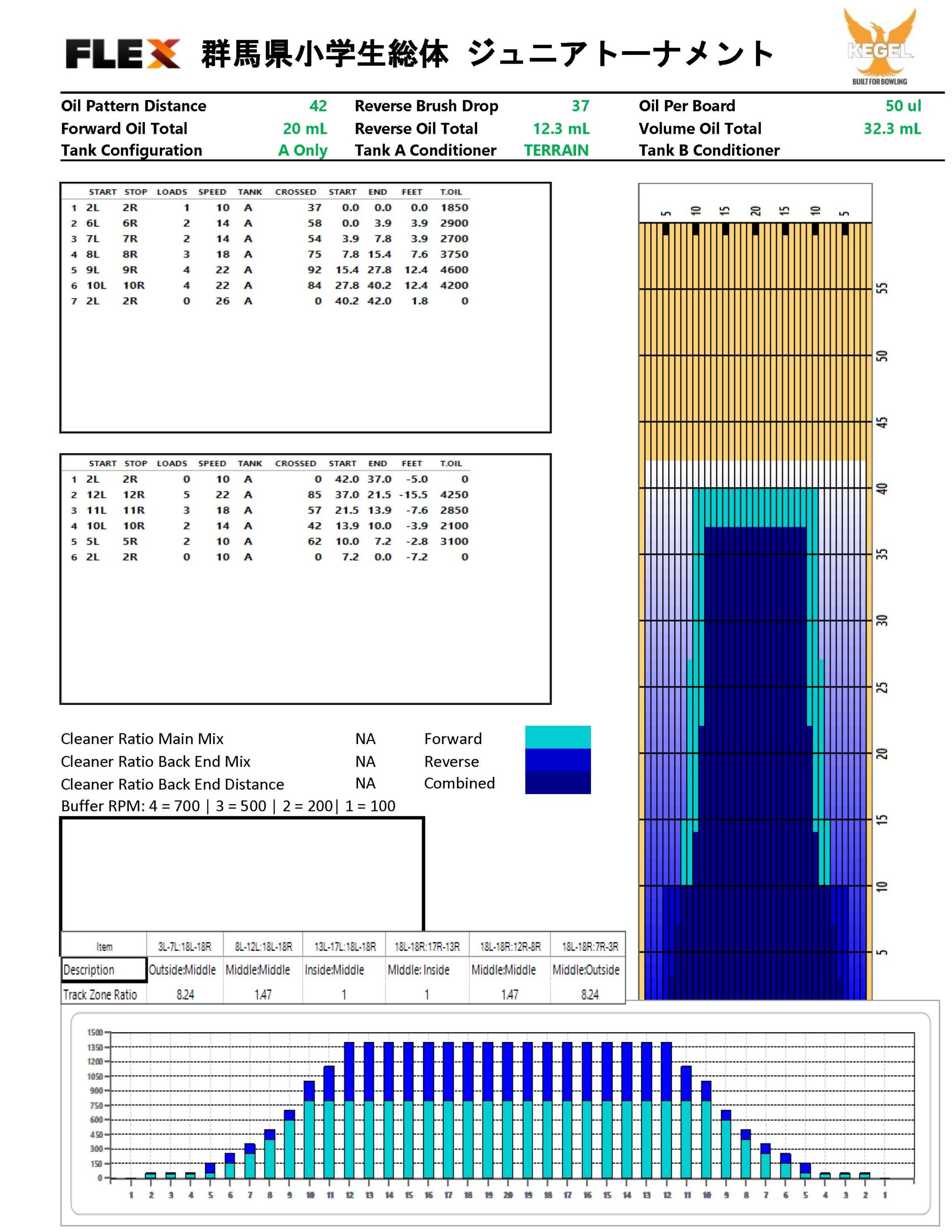Image resolution: width=952 pixels, height=1232 pixels.
Task: Click the 55 feet marker on lane graph
Action: click(x=883, y=289)
